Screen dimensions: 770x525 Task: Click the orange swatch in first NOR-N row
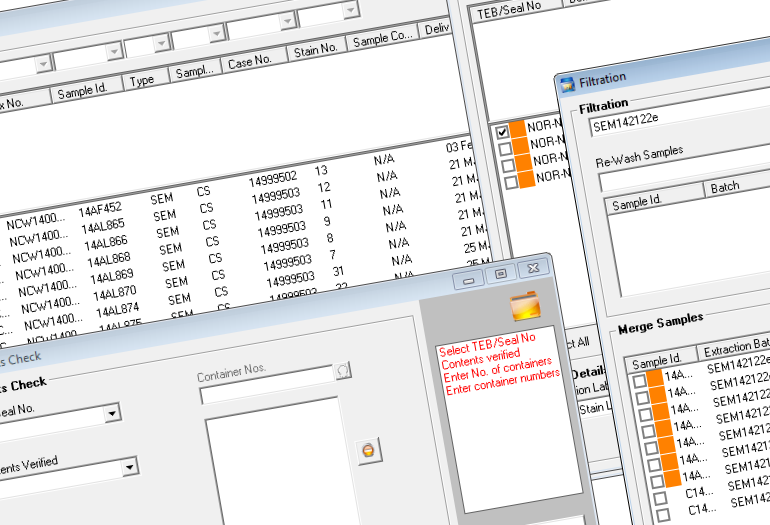pyautogui.click(x=517, y=128)
